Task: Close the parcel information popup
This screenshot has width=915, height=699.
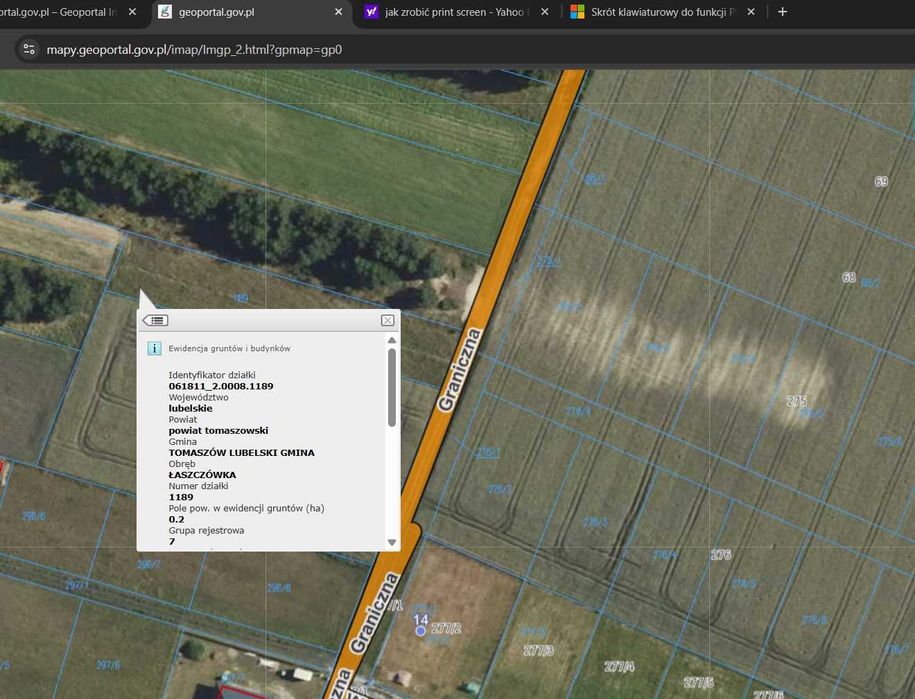Action: point(387,320)
